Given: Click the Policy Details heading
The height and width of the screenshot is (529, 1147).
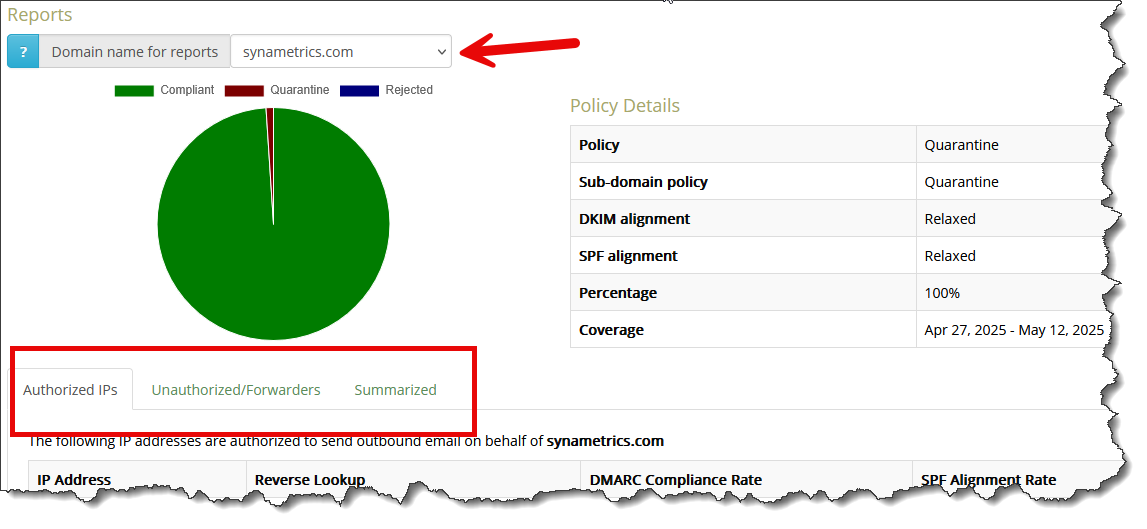Looking at the screenshot, I should (x=624, y=106).
